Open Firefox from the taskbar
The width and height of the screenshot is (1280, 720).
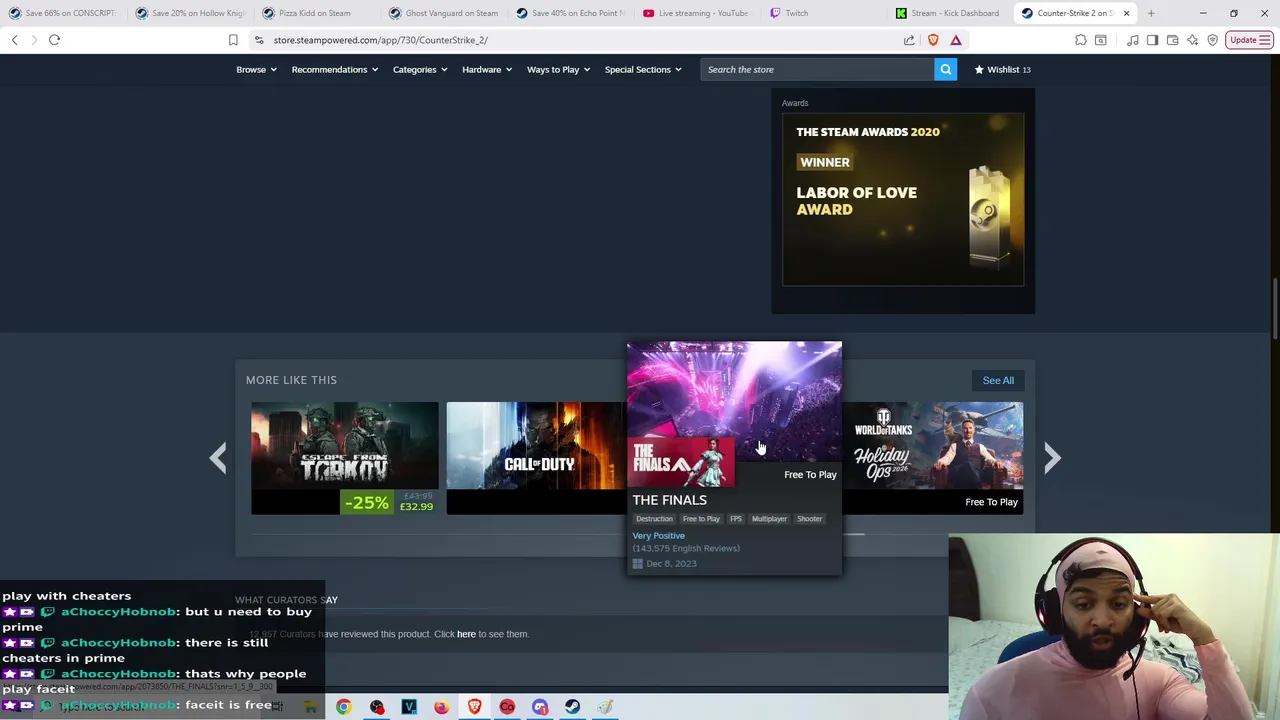(x=441, y=707)
